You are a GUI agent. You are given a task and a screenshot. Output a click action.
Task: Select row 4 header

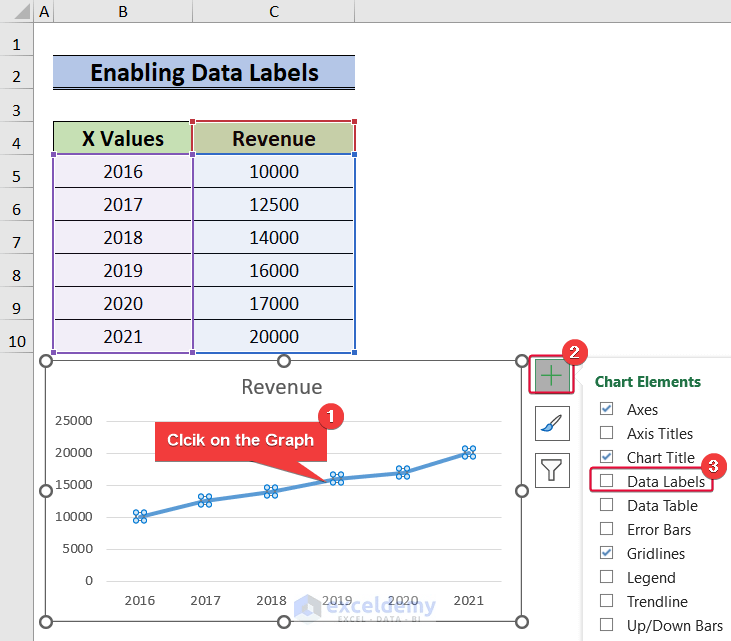(16, 138)
